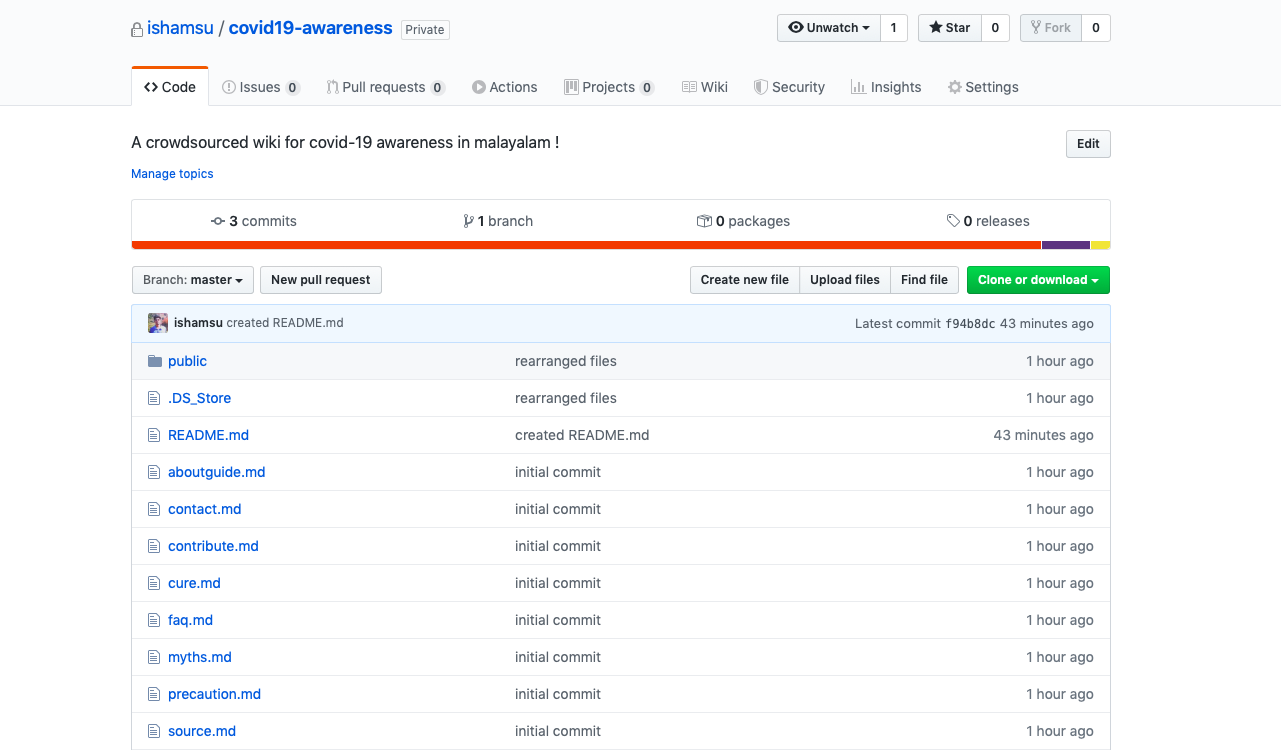Switch to the Code tab

pyautogui.click(x=170, y=87)
